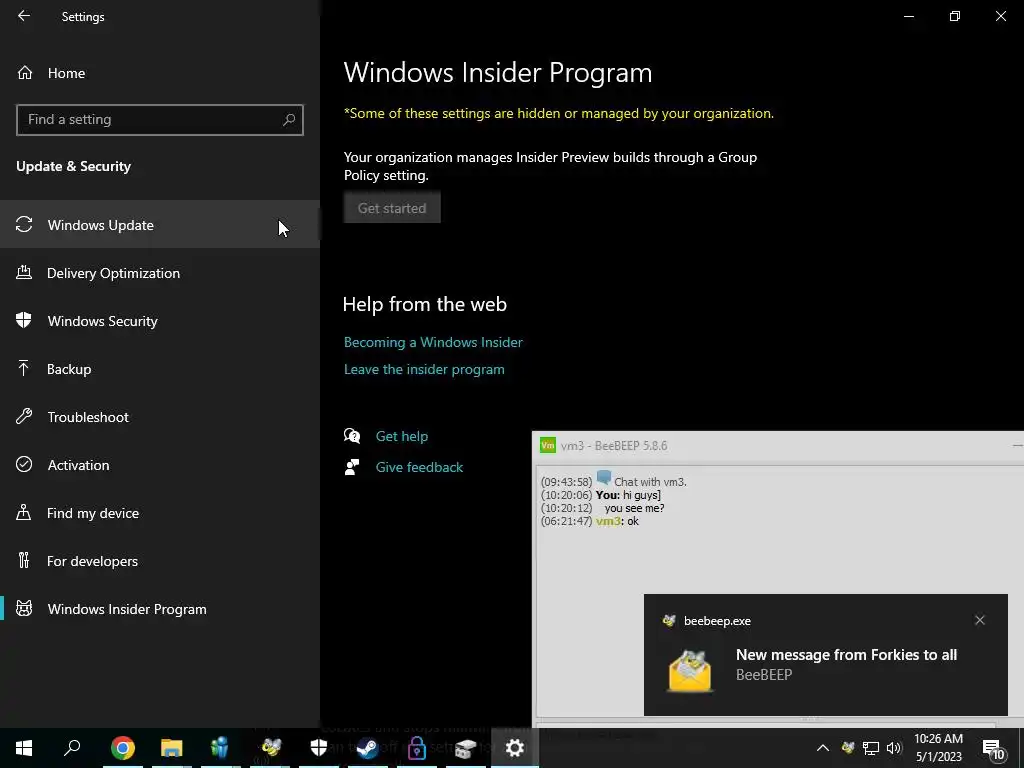This screenshot has width=1024, height=768.
Task: Open File Explorer from taskbar
Action: click(172, 748)
